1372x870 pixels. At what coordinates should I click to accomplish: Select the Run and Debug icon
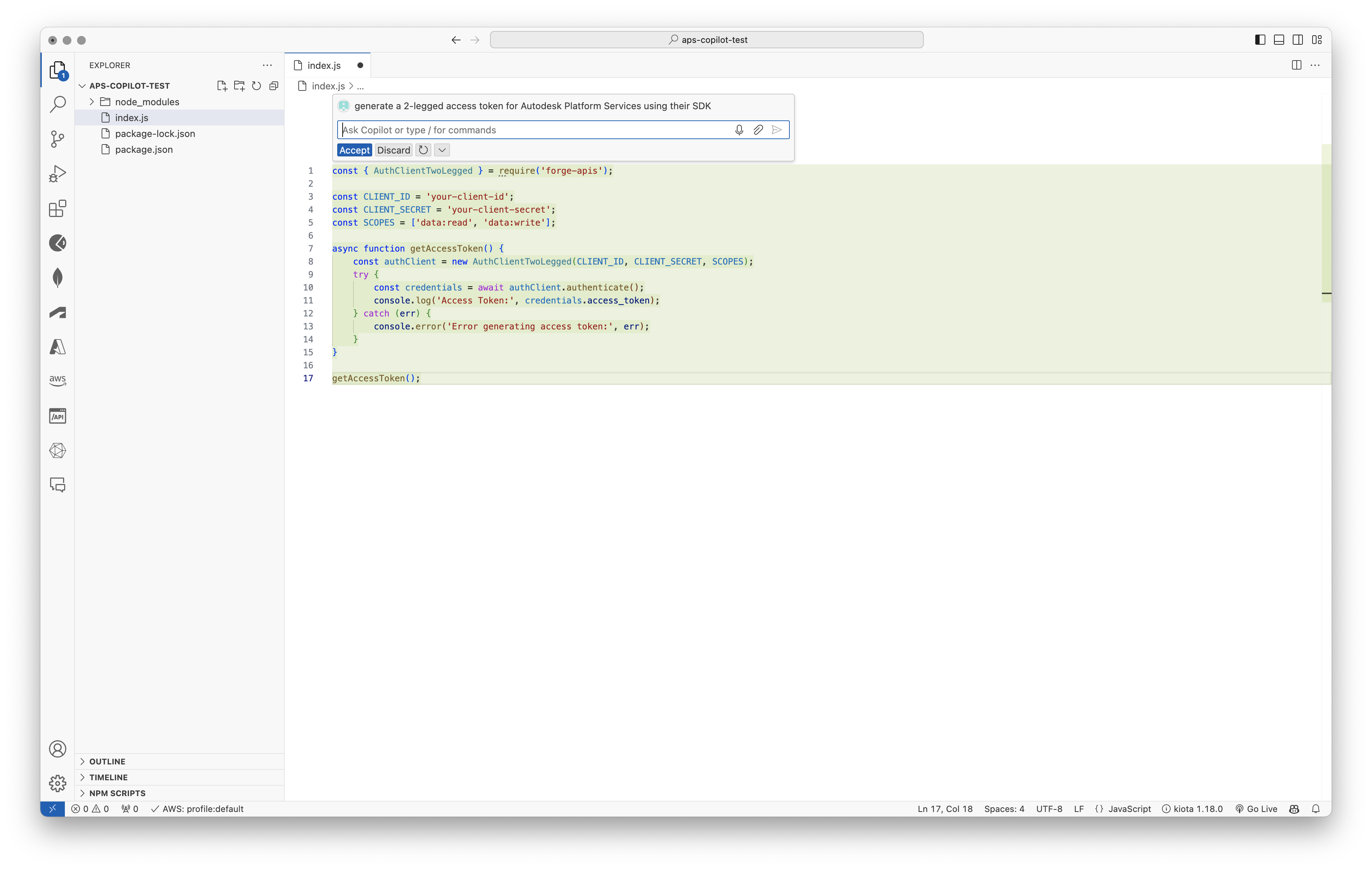tap(58, 173)
